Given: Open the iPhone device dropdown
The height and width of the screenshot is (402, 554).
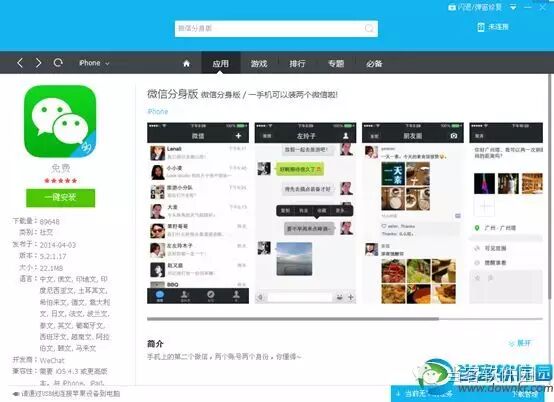Looking at the screenshot, I should [94, 63].
